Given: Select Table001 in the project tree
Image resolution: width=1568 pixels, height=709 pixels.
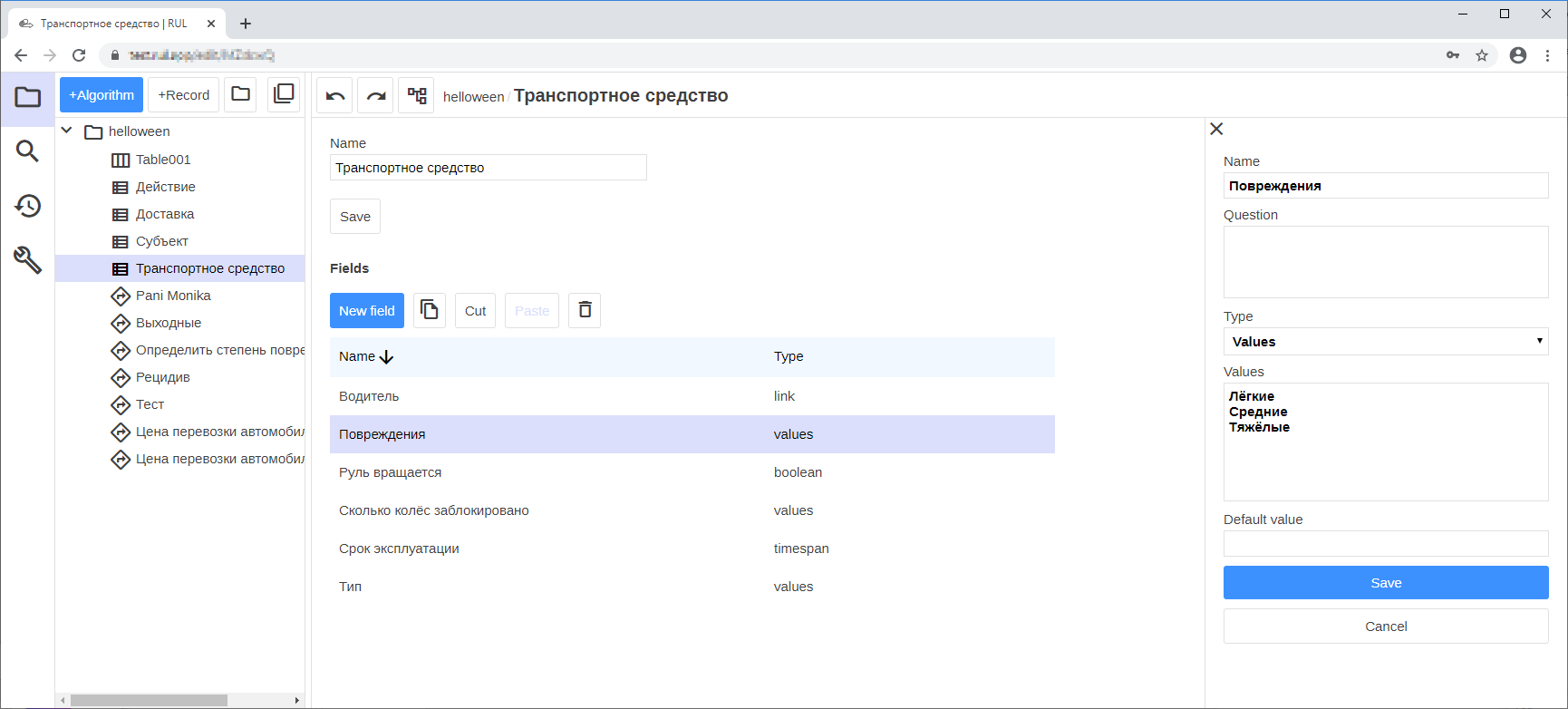Looking at the screenshot, I should pyautogui.click(x=163, y=160).
